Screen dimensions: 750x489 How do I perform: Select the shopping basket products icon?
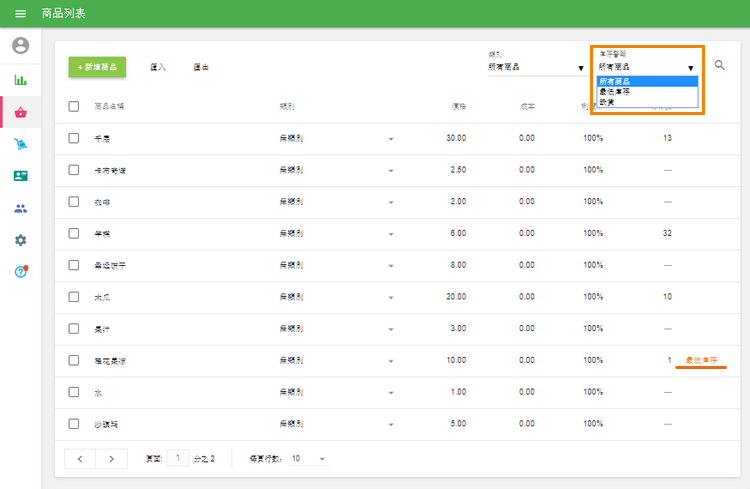pos(20,112)
